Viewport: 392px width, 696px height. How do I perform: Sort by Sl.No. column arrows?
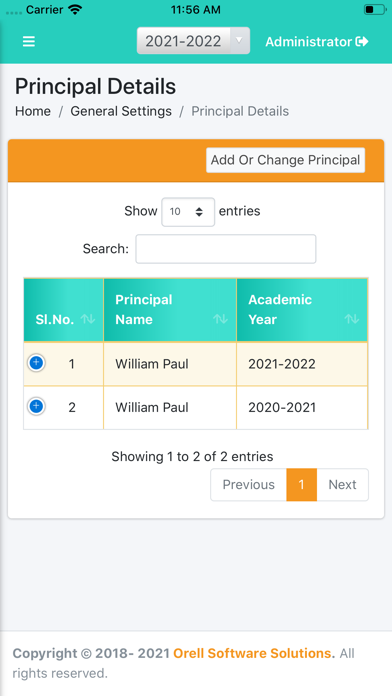(x=88, y=319)
